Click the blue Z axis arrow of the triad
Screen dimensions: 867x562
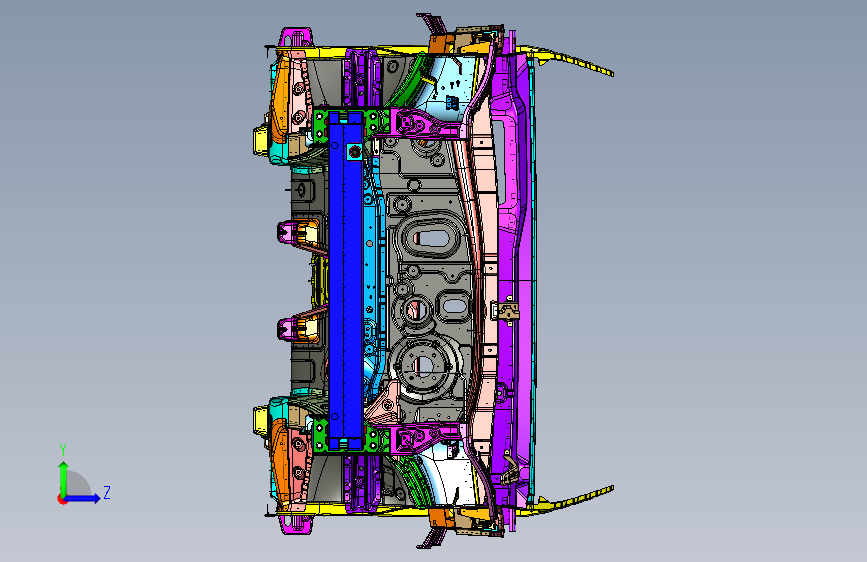[x=83, y=498]
